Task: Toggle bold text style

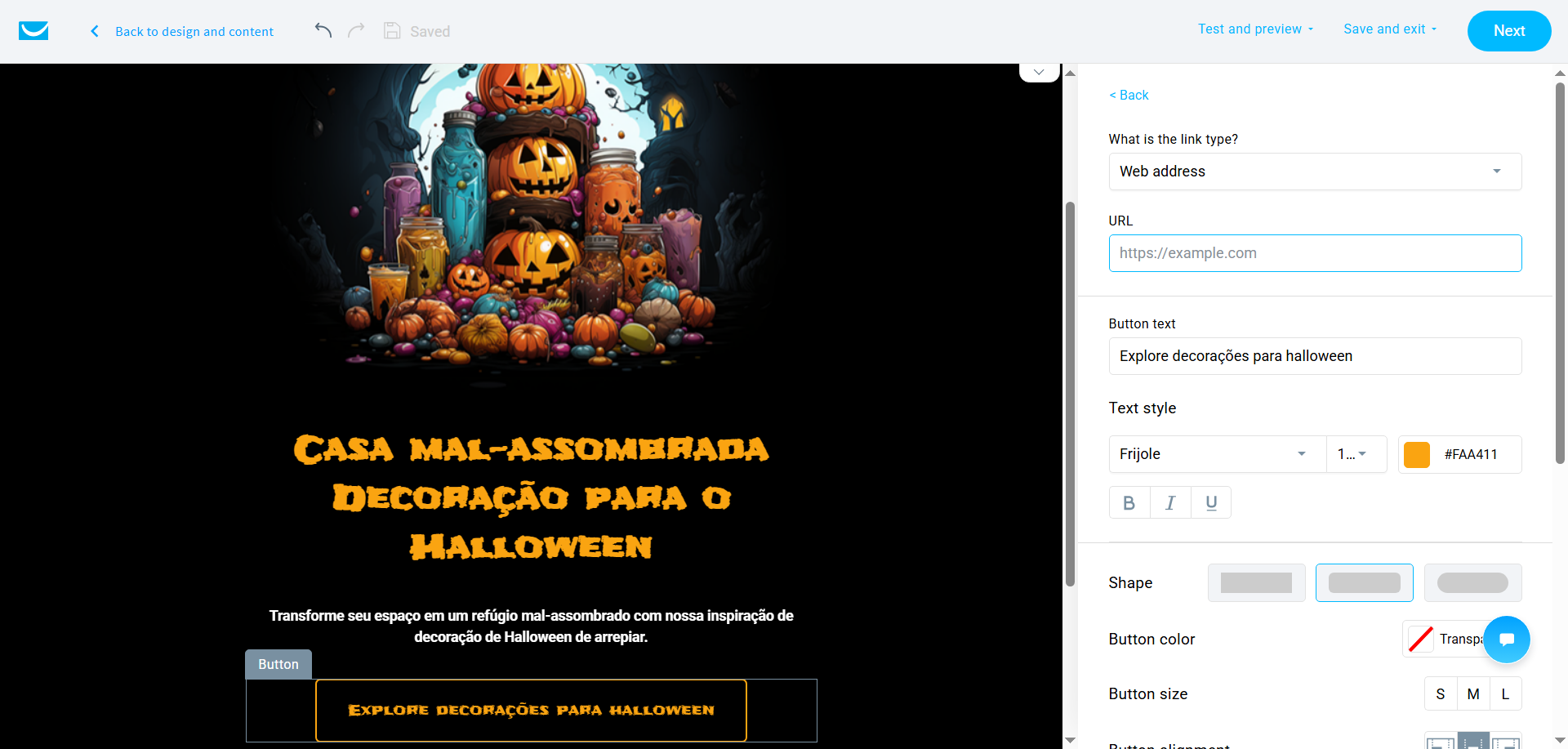Action: coord(1129,503)
